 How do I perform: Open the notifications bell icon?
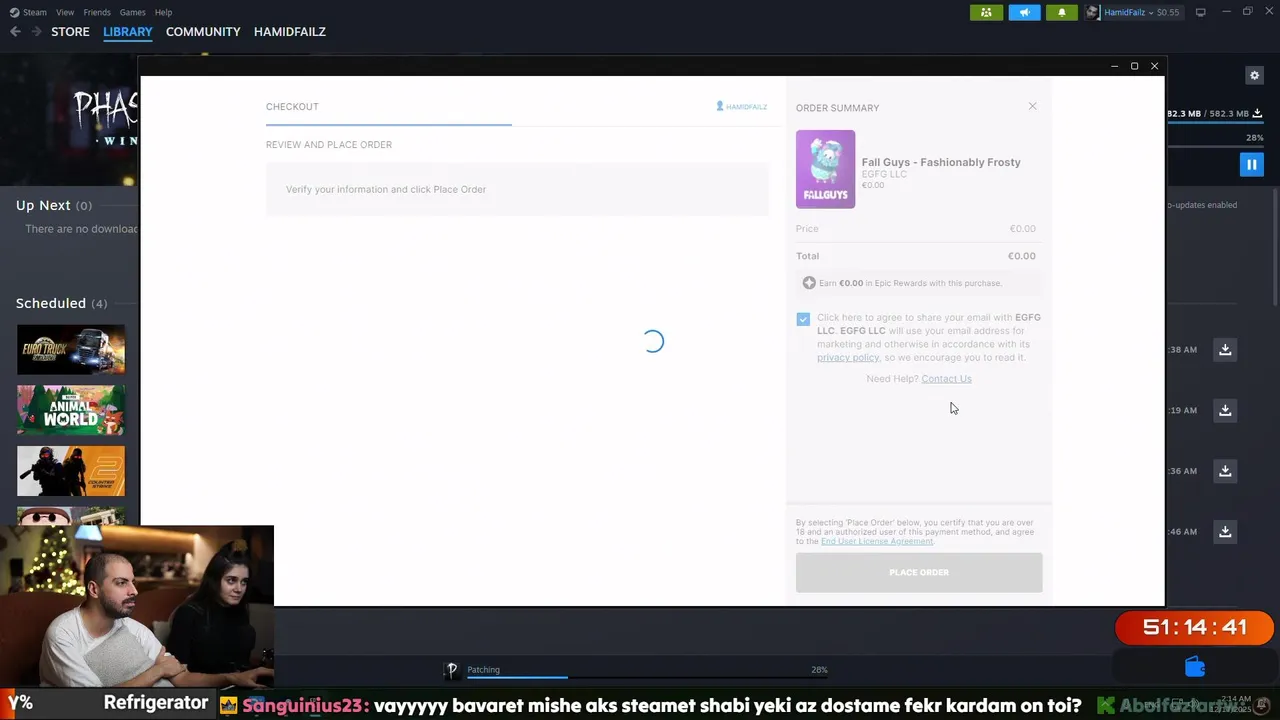[1062, 12]
